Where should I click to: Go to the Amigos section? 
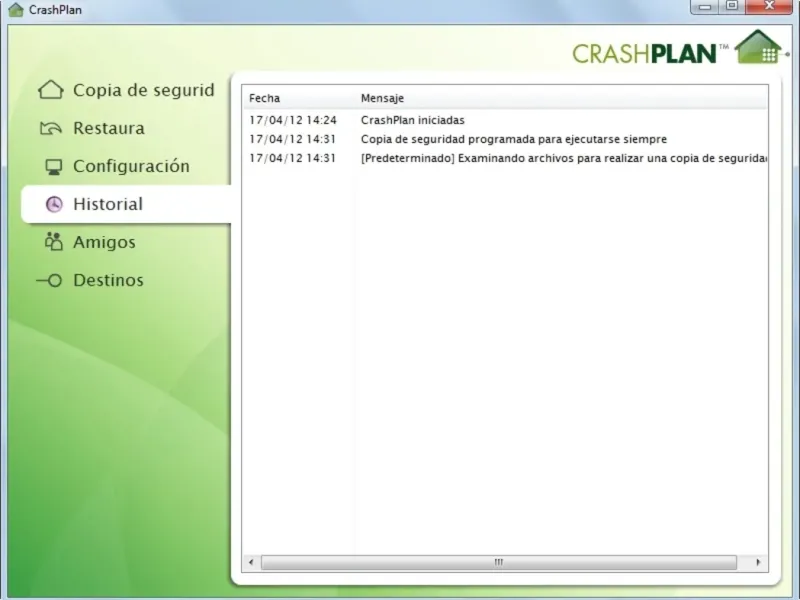105,242
